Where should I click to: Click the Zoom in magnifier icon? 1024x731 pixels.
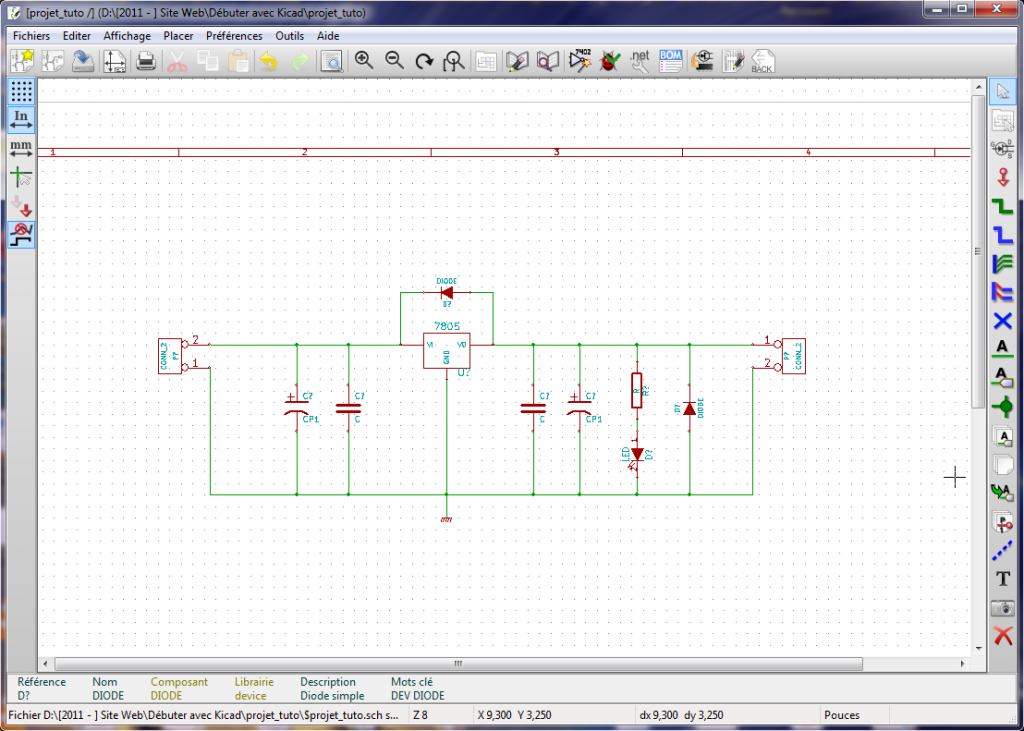click(364, 61)
